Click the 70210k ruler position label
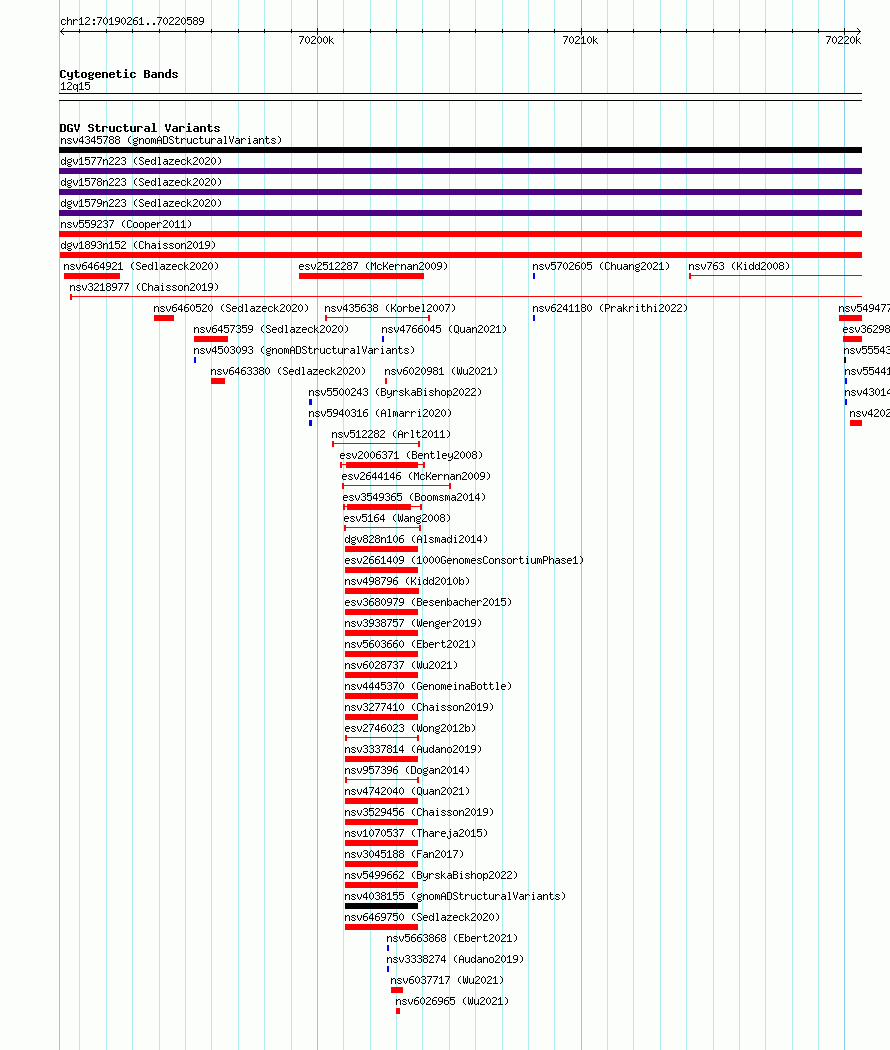890x1050 pixels. pos(580,40)
